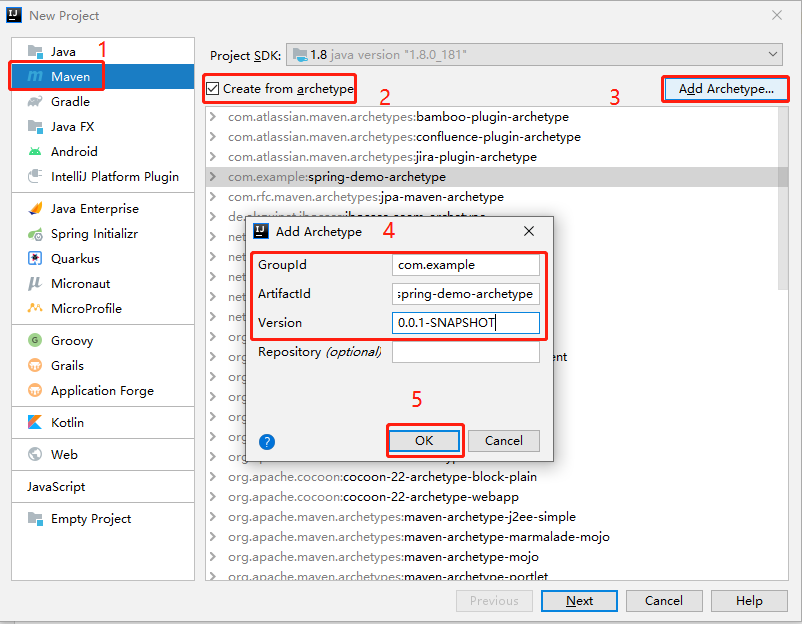Click the Repository (optional) field

click(x=465, y=352)
